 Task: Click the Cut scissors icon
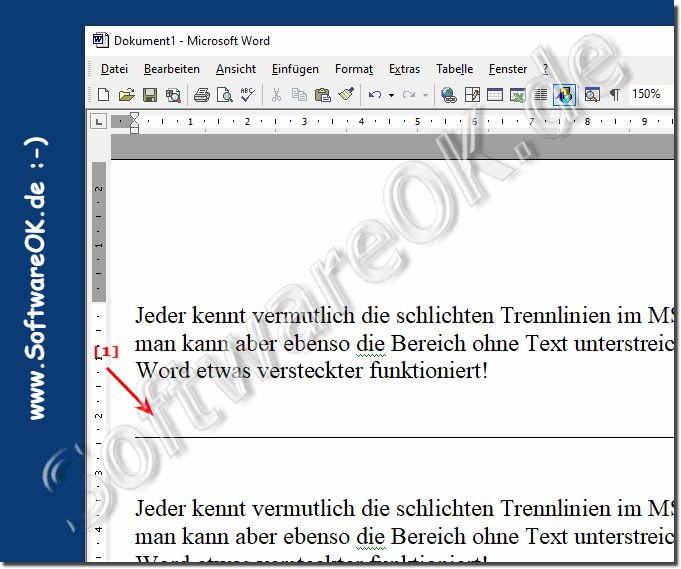[276, 94]
